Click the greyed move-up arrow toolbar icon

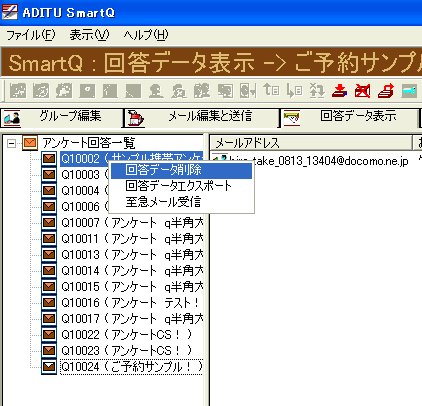(x=271, y=90)
